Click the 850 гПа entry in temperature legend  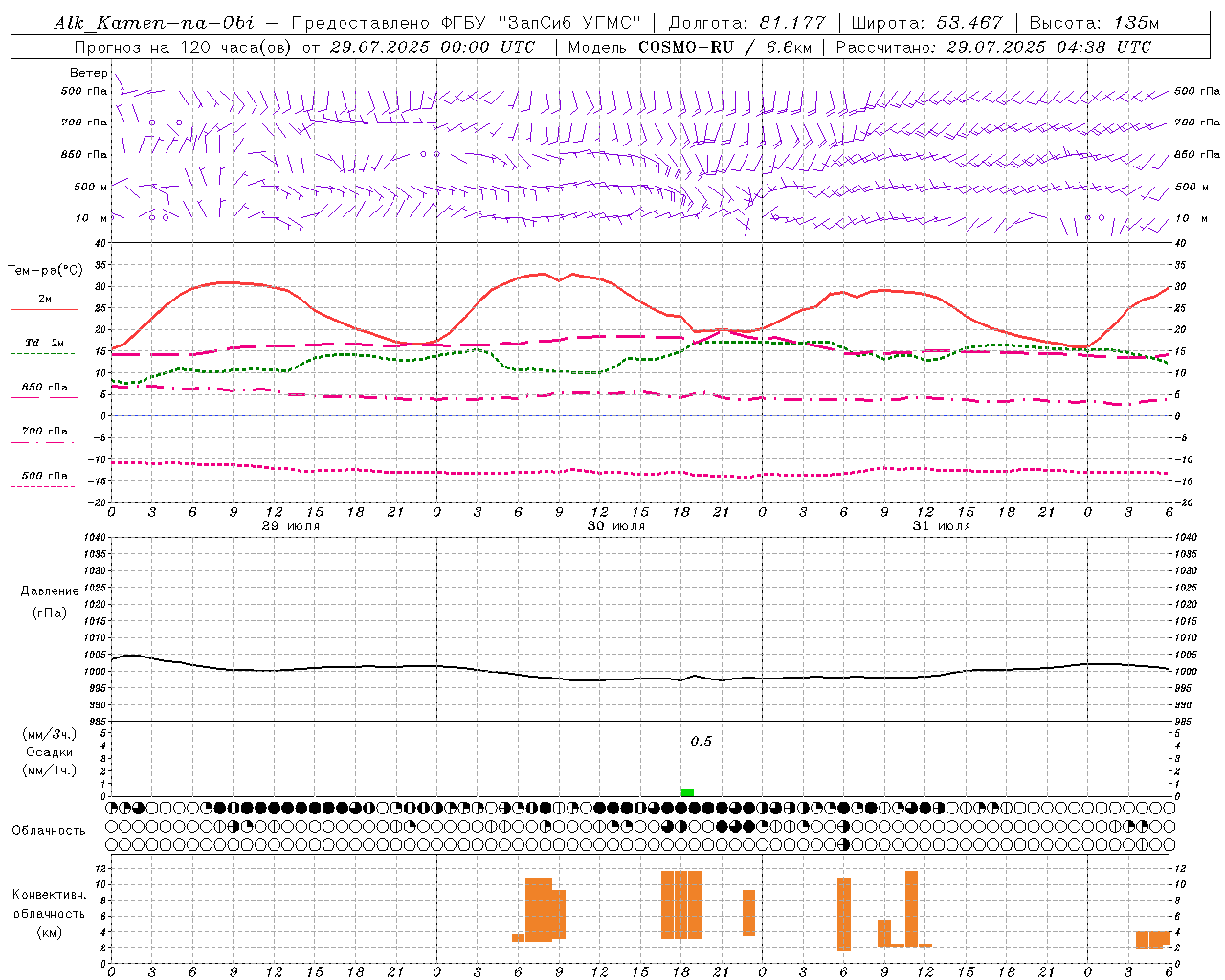click(44, 388)
